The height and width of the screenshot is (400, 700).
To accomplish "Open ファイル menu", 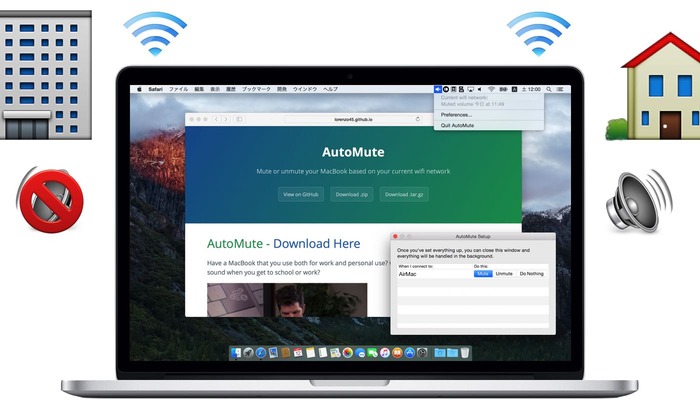I will click(178, 89).
